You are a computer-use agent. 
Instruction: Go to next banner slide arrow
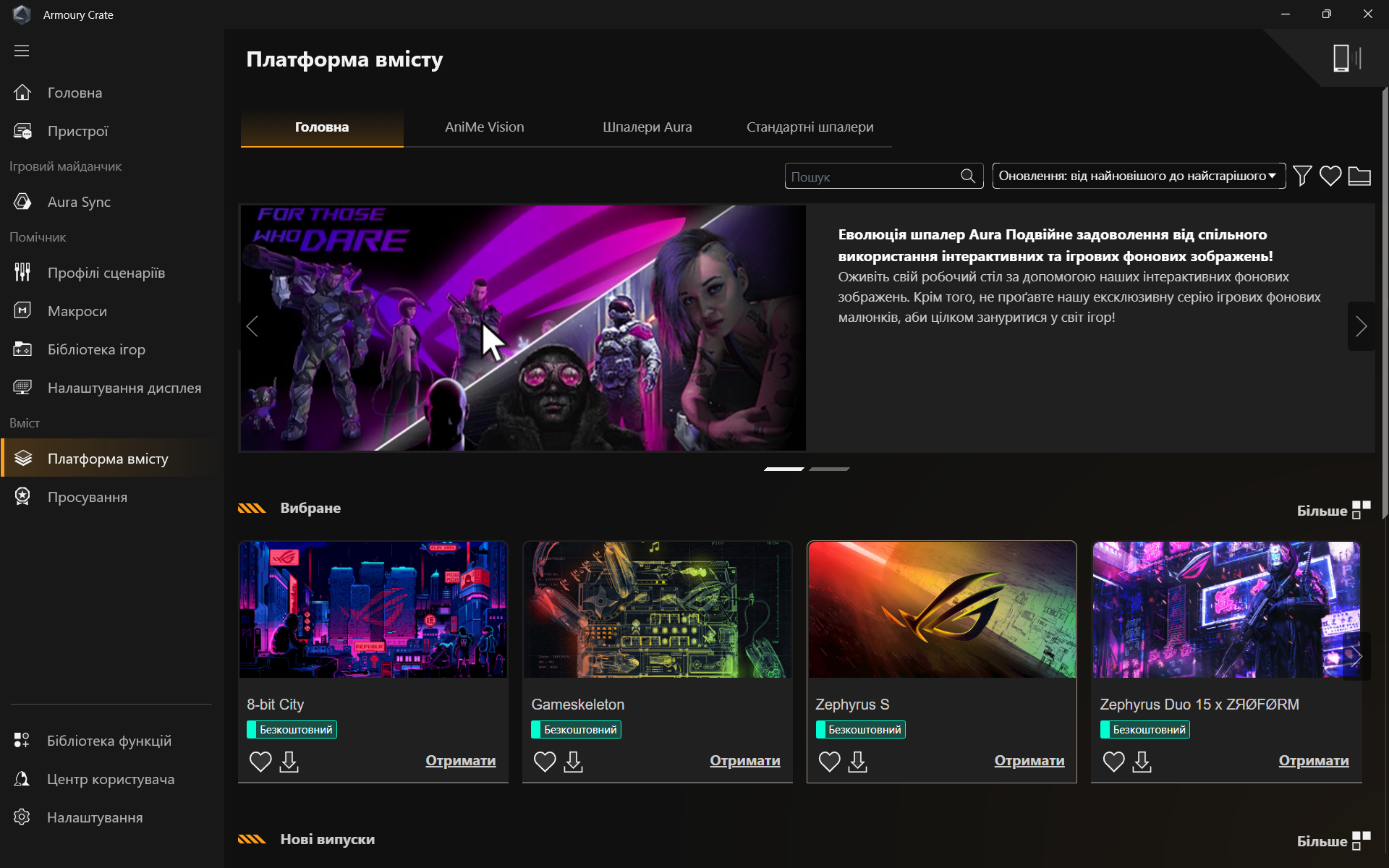[1361, 326]
